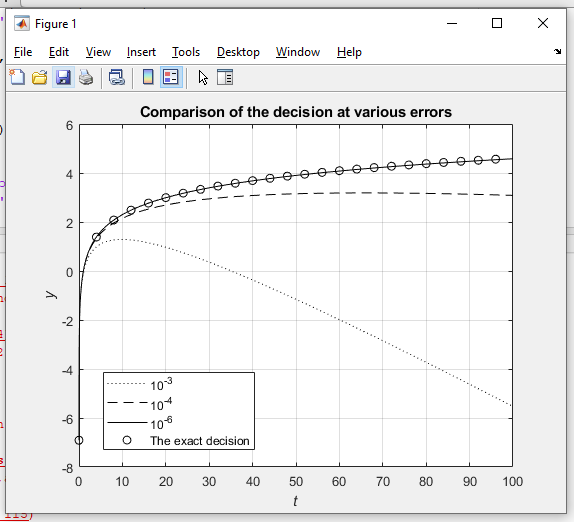Open the File menu
Viewport: 574px width, 522px height.
point(23,52)
